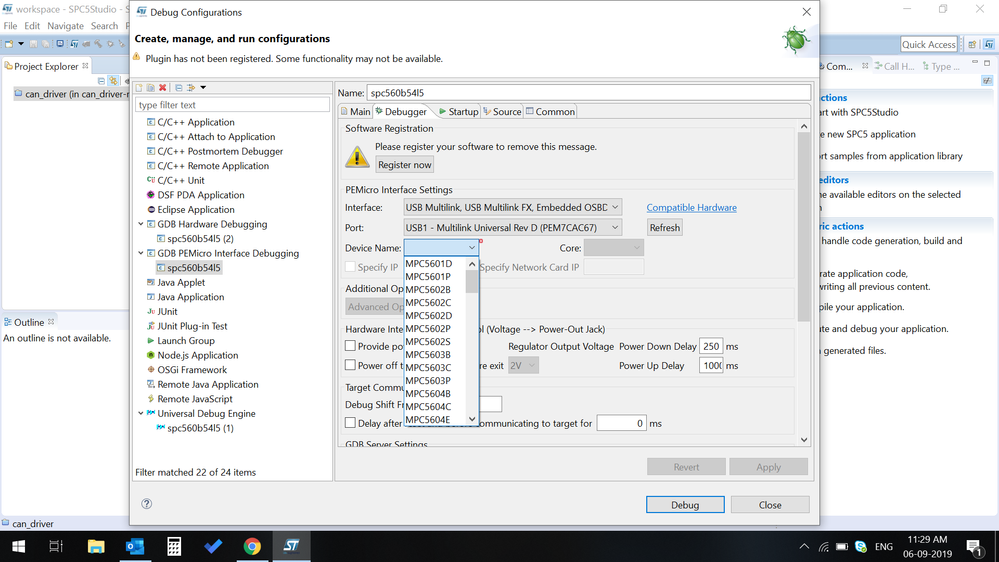Enable Power off target checkbox
This screenshot has width=999, height=562.
pyautogui.click(x=350, y=364)
